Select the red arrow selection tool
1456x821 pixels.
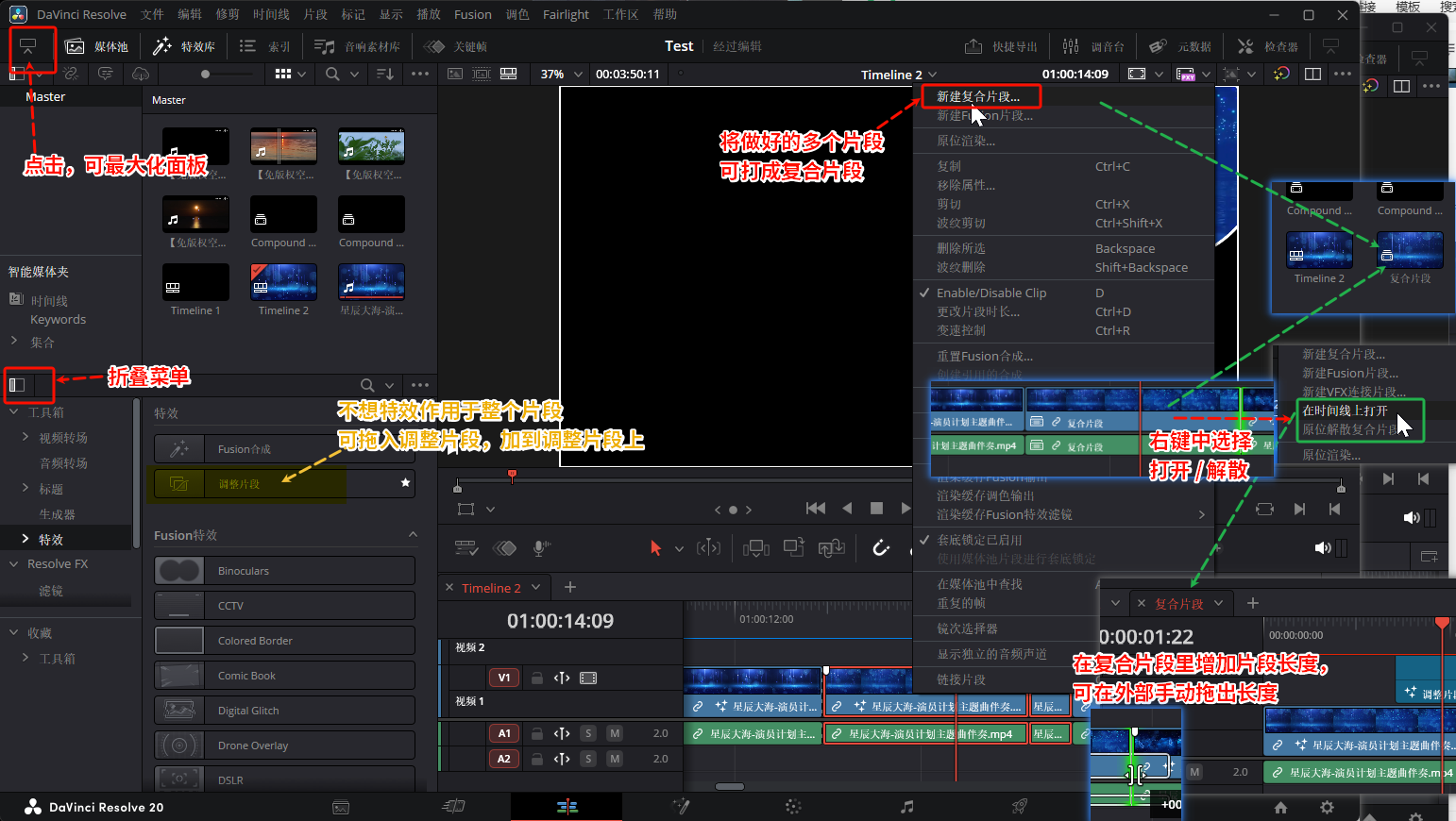[655, 548]
